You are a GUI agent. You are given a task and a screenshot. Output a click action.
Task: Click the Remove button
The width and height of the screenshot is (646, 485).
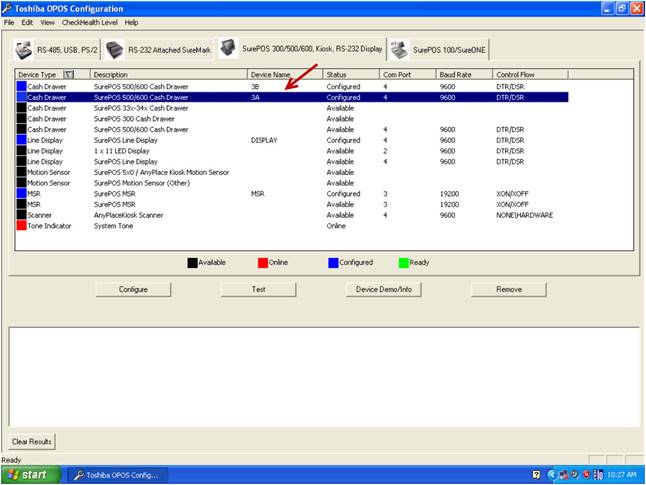[509, 289]
